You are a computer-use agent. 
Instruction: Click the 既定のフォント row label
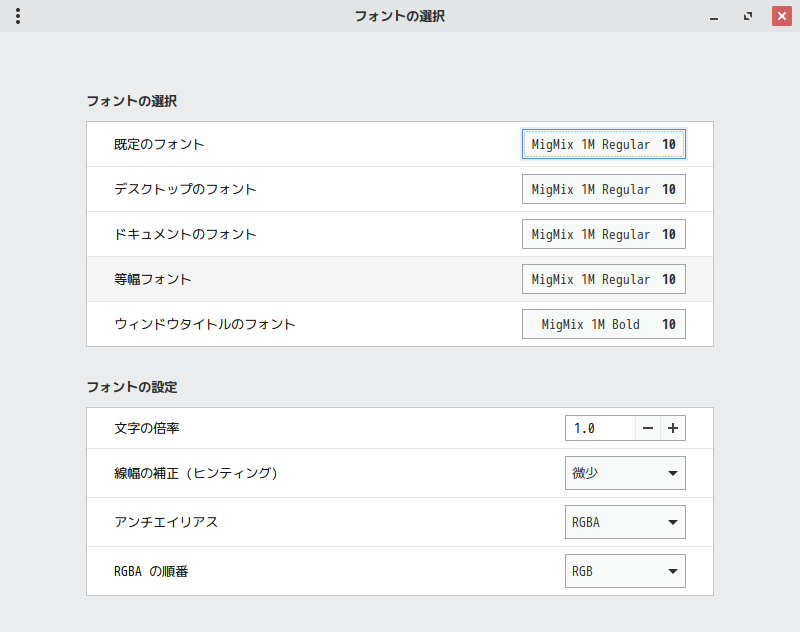coord(159,144)
